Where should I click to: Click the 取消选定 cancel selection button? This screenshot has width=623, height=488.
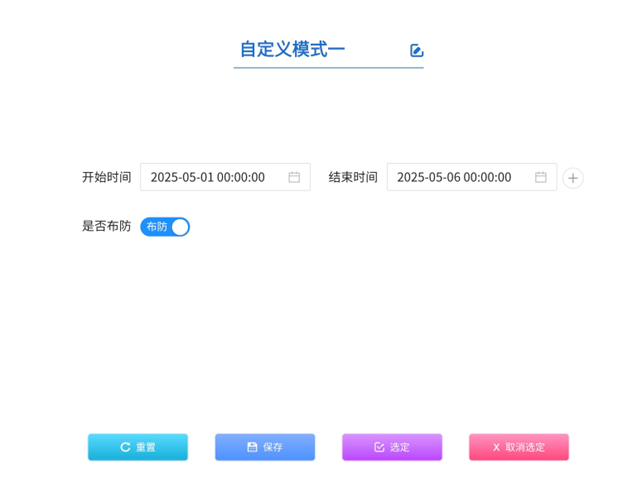(x=519, y=447)
